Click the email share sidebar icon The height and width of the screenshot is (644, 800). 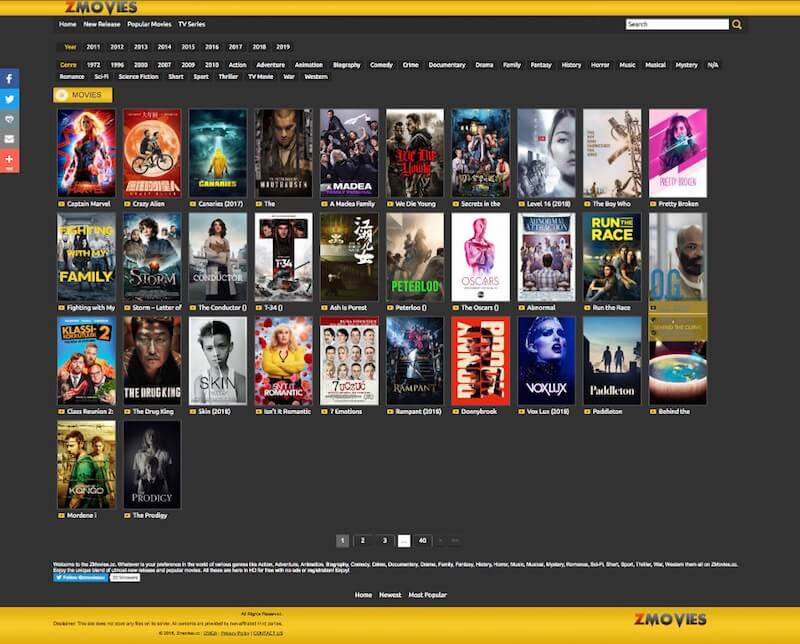pos(9,139)
